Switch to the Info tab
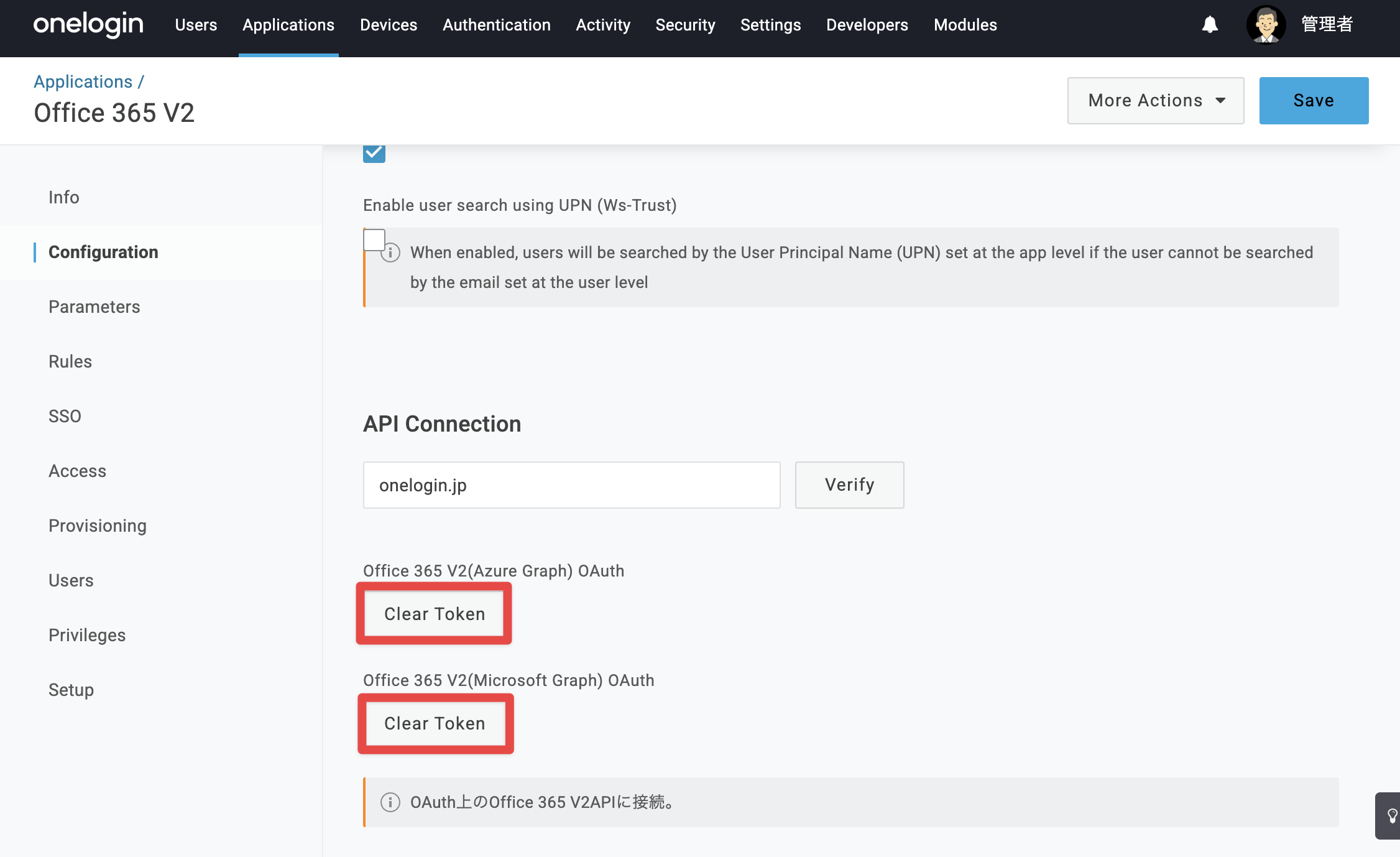 coord(64,197)
